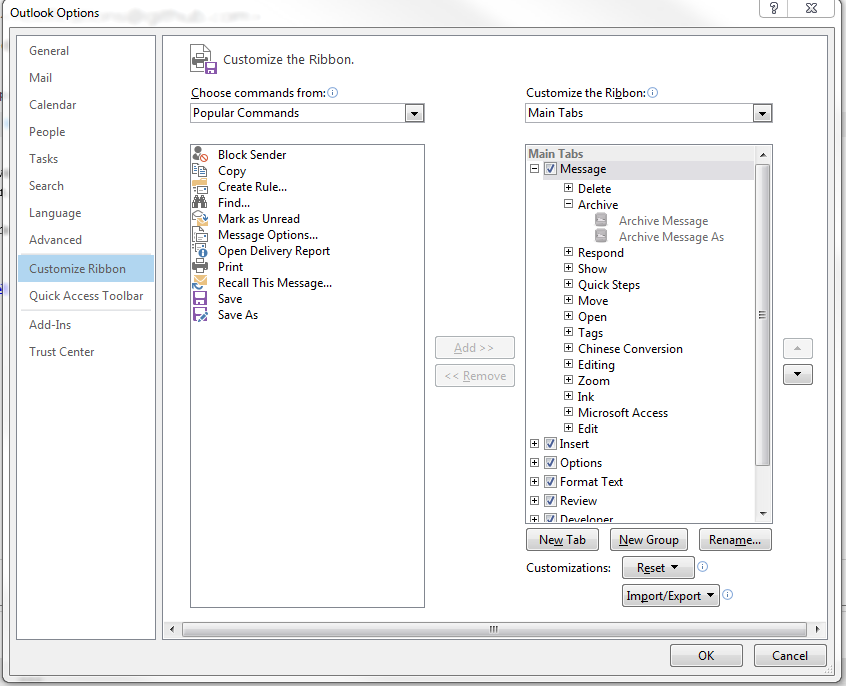Expand the Tags group
The image size is (846, 686).
(568, 331)
